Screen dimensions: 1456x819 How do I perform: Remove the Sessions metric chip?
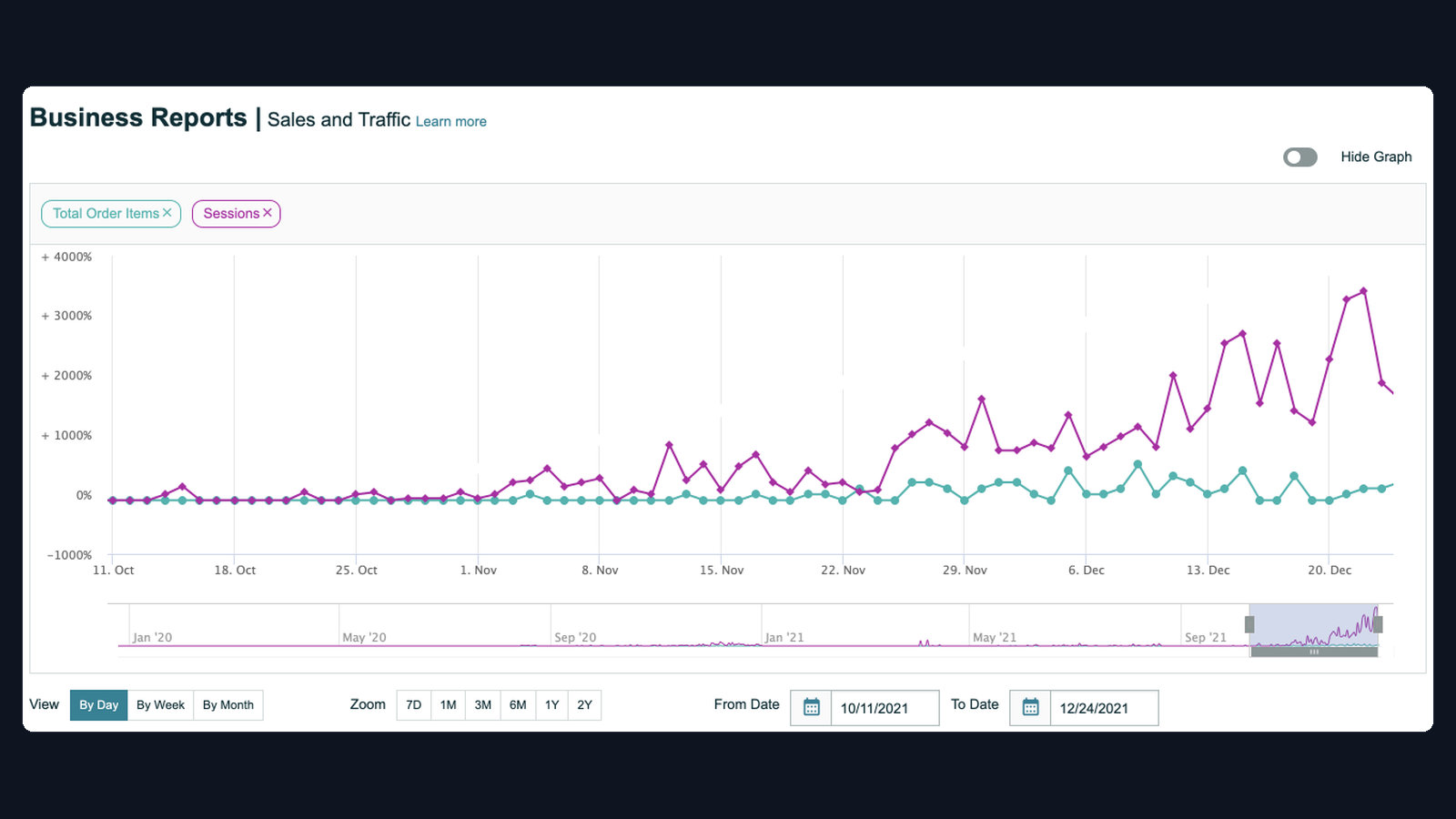(x=268, y=213)
